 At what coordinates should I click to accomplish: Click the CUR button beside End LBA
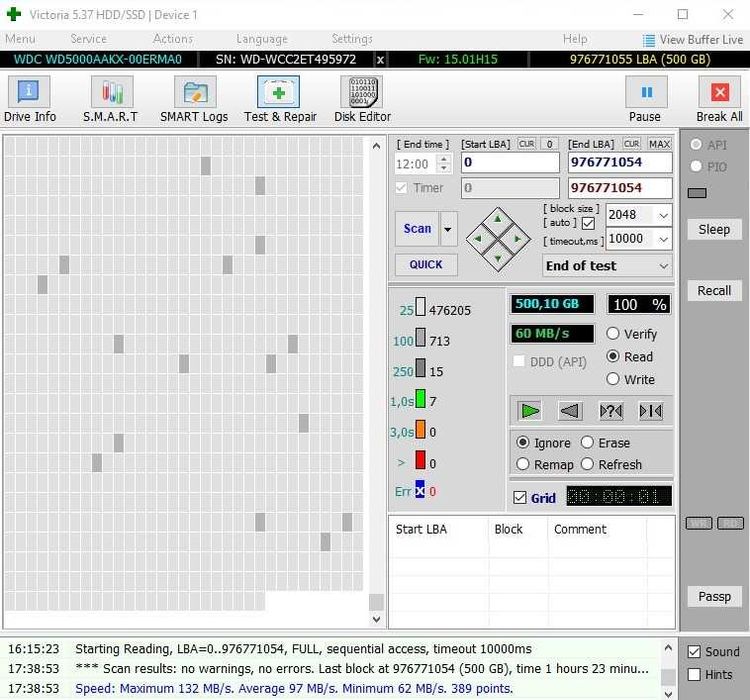[631, 144]
